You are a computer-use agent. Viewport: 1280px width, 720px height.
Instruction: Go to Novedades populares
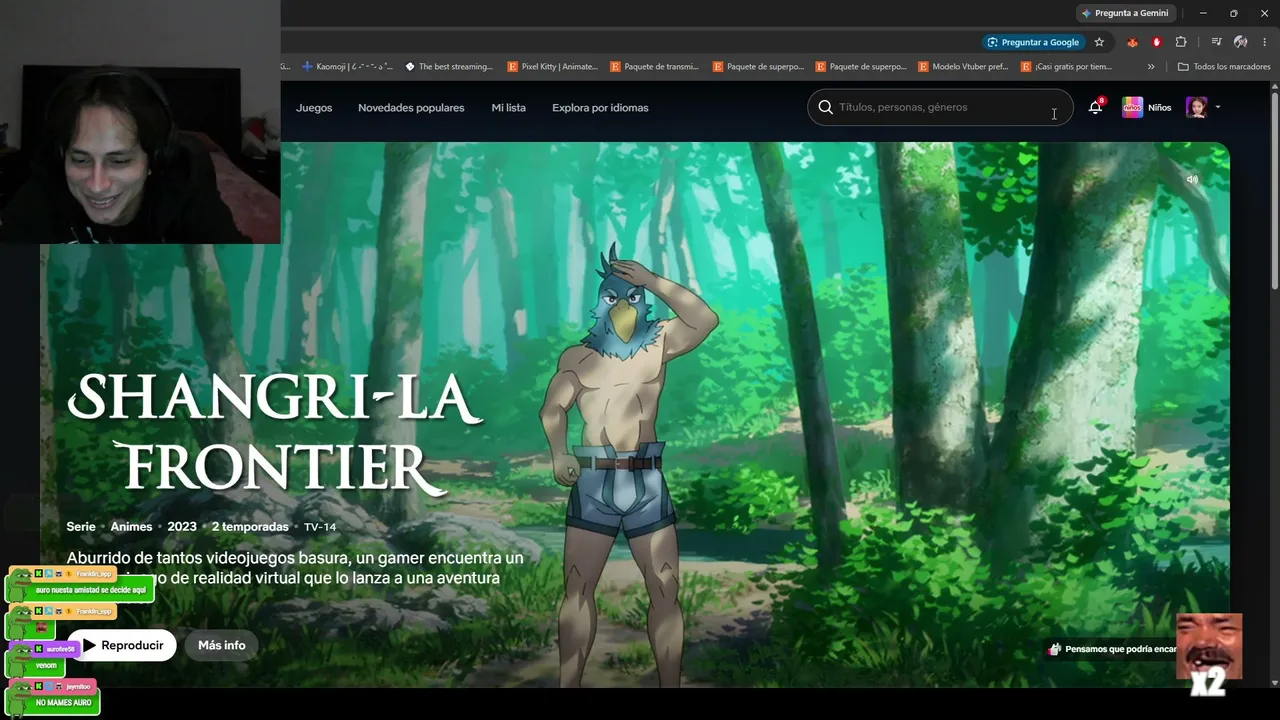point(411,108)
